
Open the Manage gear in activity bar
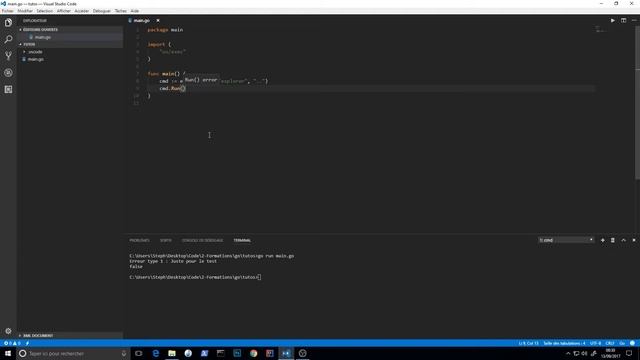(8, 331)
